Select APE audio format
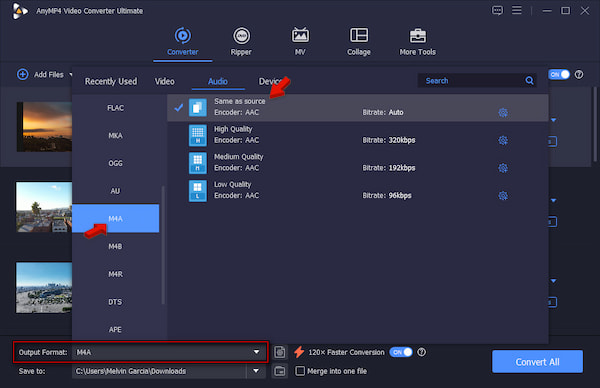This screenshot has width=600, height=388. click(x=116, y=329)
